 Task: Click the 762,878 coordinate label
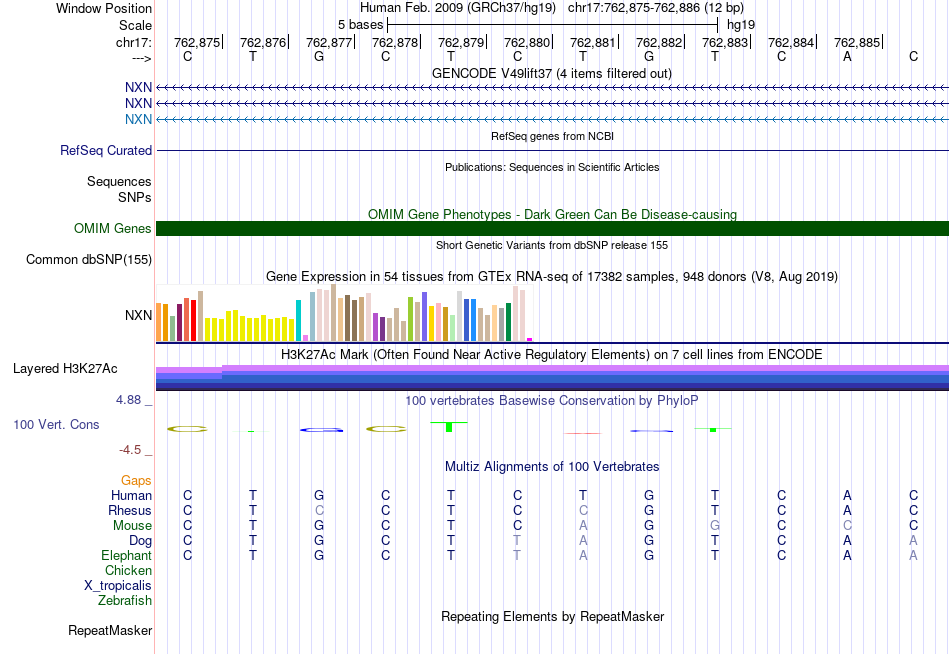[395, 42]
